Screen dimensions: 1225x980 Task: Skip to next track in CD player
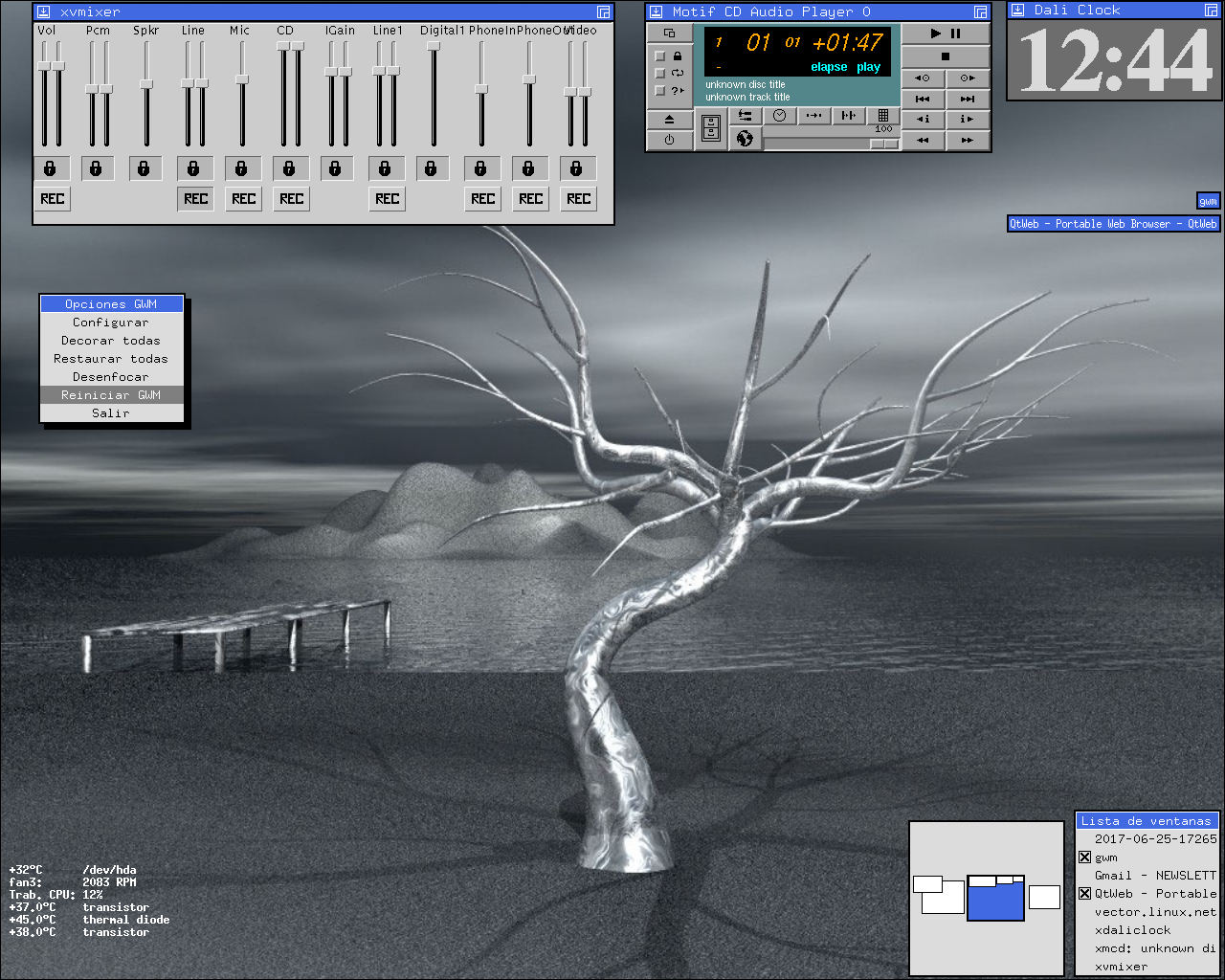968,99
